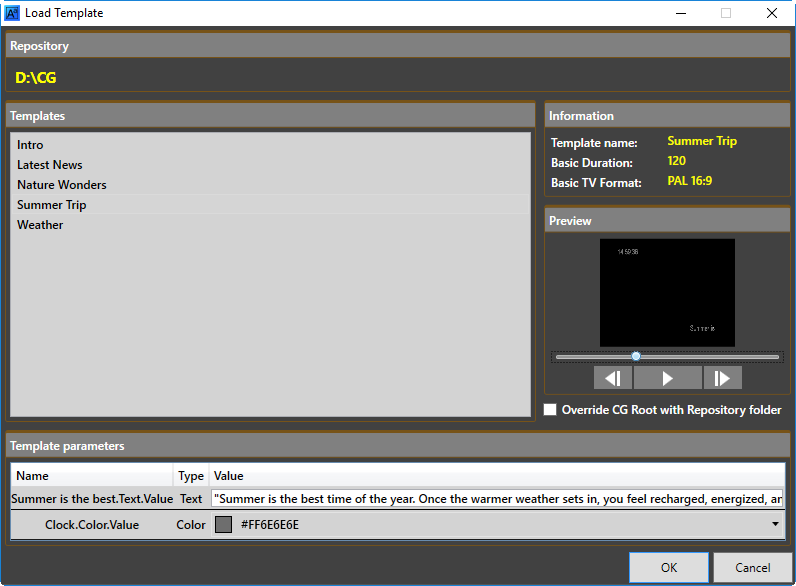
Task: Play the template preview
Action: [668, 378]
